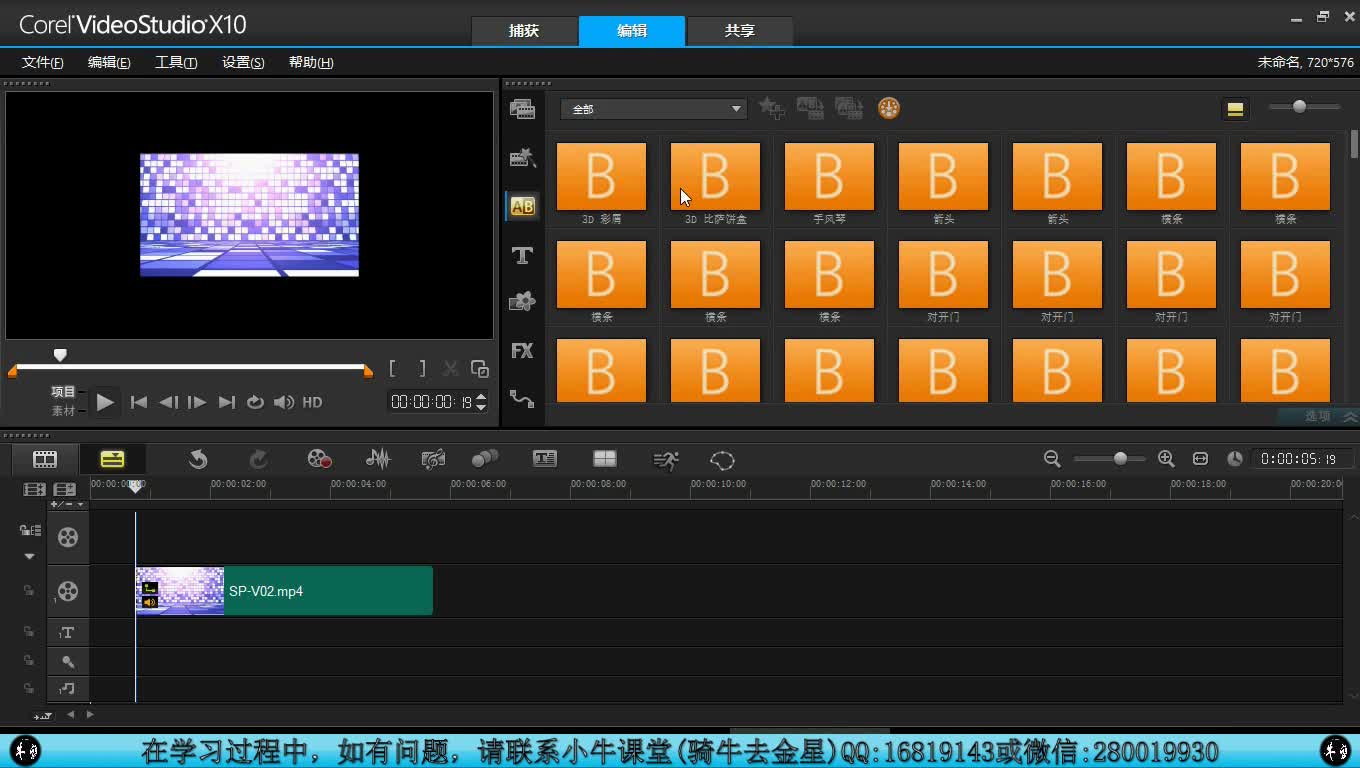1360x768 pixels.
Task: Open the 设置 menu
Action: pos(242,62)
